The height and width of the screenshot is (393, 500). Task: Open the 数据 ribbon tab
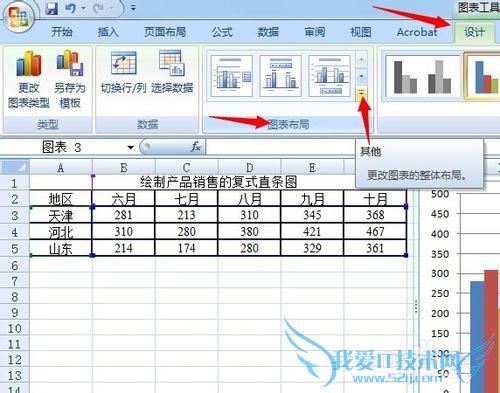(x=268, y=32)
